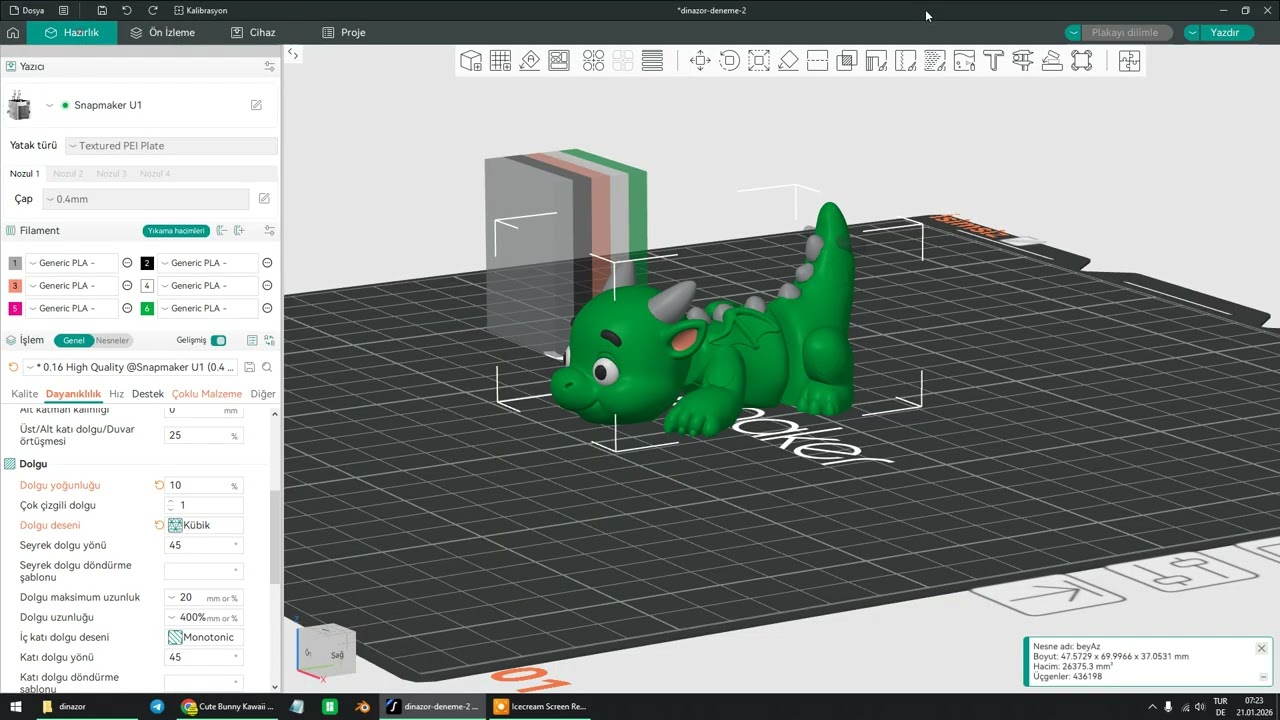Click the Undo arrow in title bar

tap(127, 10)
